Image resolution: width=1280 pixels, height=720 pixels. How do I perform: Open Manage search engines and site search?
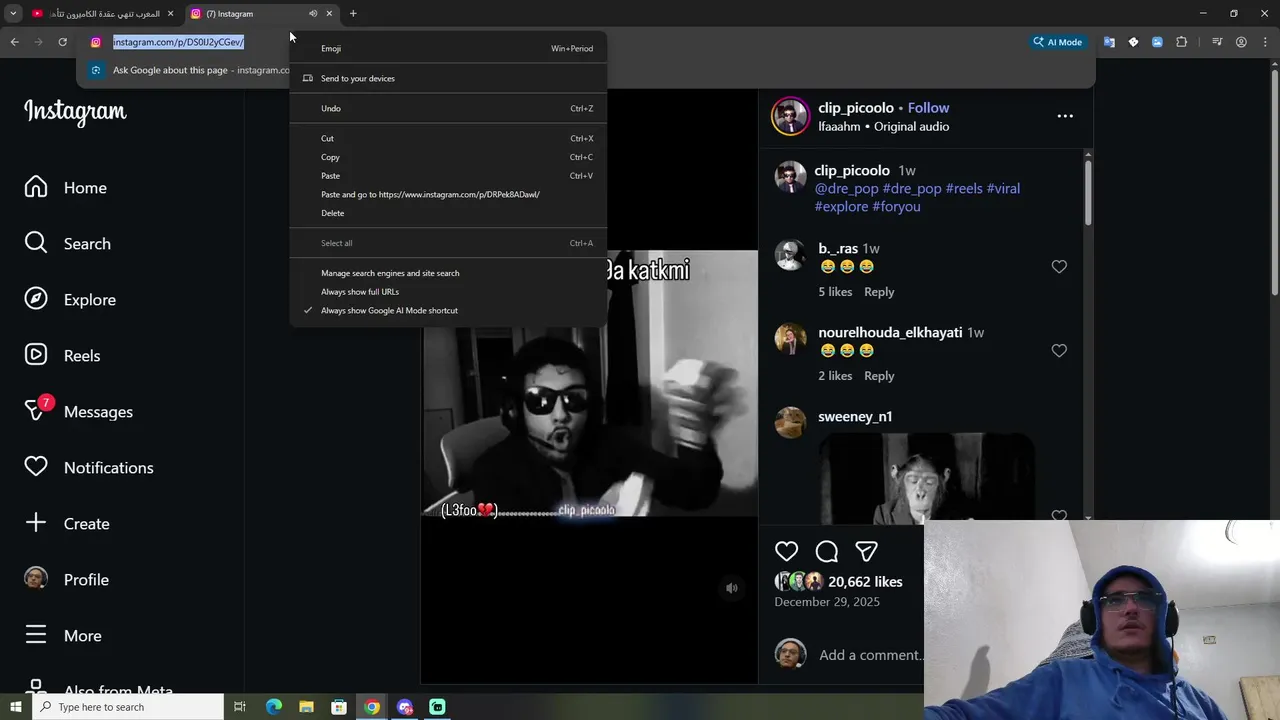click(448, 273)
